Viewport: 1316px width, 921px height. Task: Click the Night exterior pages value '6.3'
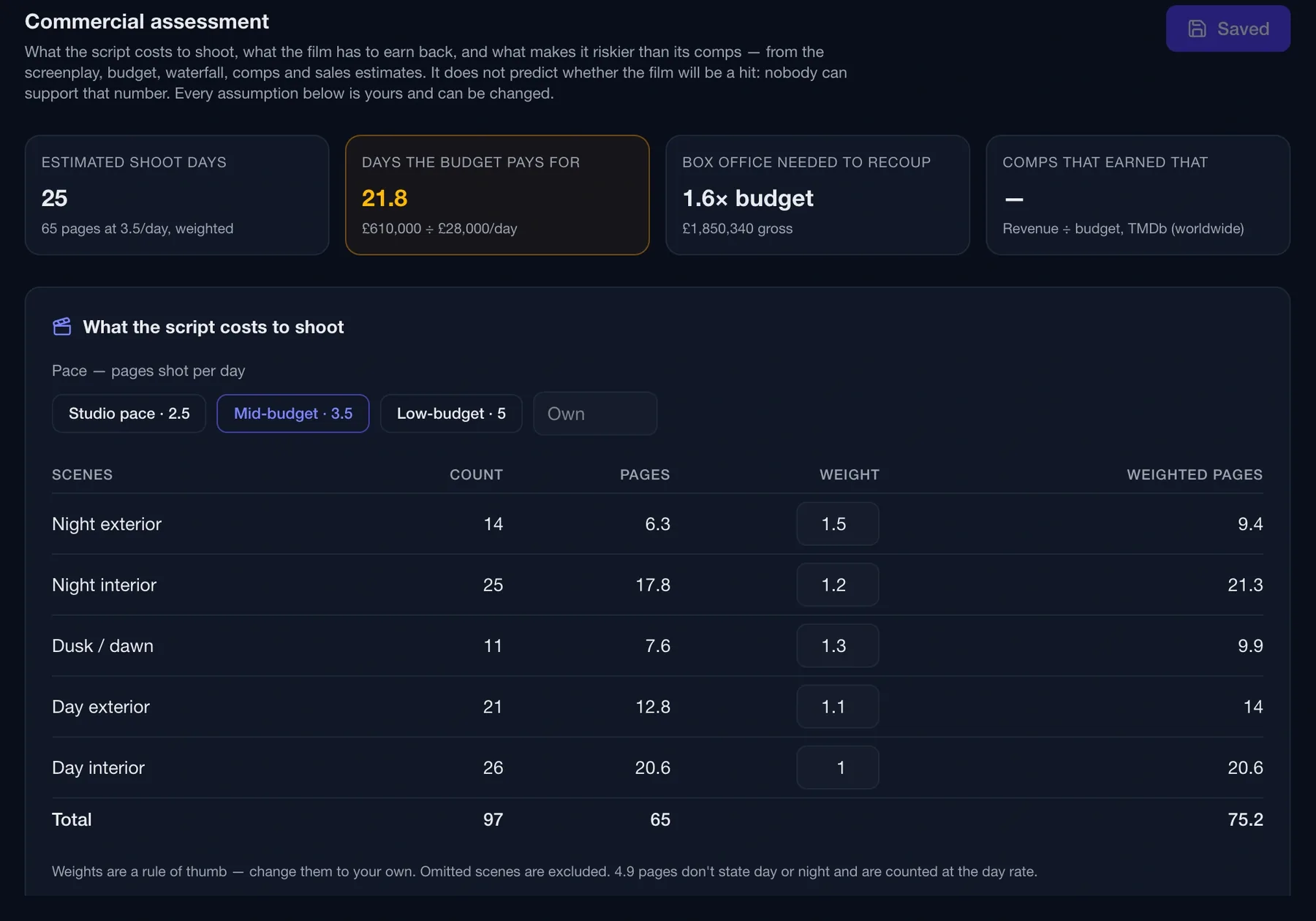click(657, 524)
